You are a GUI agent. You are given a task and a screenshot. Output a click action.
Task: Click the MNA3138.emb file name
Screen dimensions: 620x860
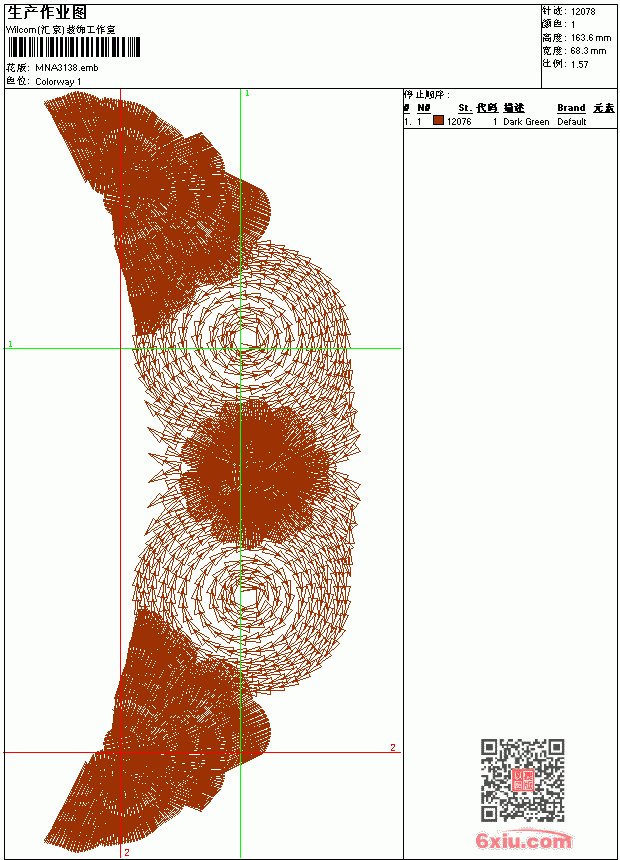67,68
